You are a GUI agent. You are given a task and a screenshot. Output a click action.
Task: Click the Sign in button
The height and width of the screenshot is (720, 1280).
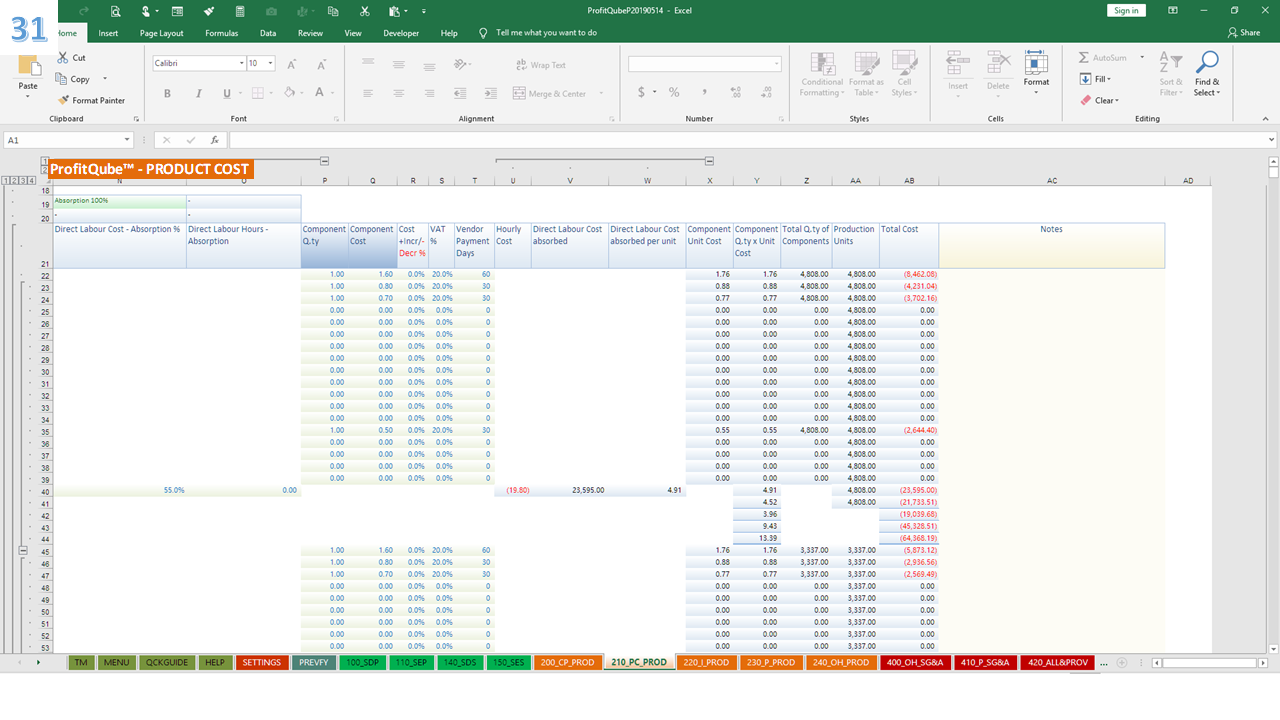[1126, 10]
